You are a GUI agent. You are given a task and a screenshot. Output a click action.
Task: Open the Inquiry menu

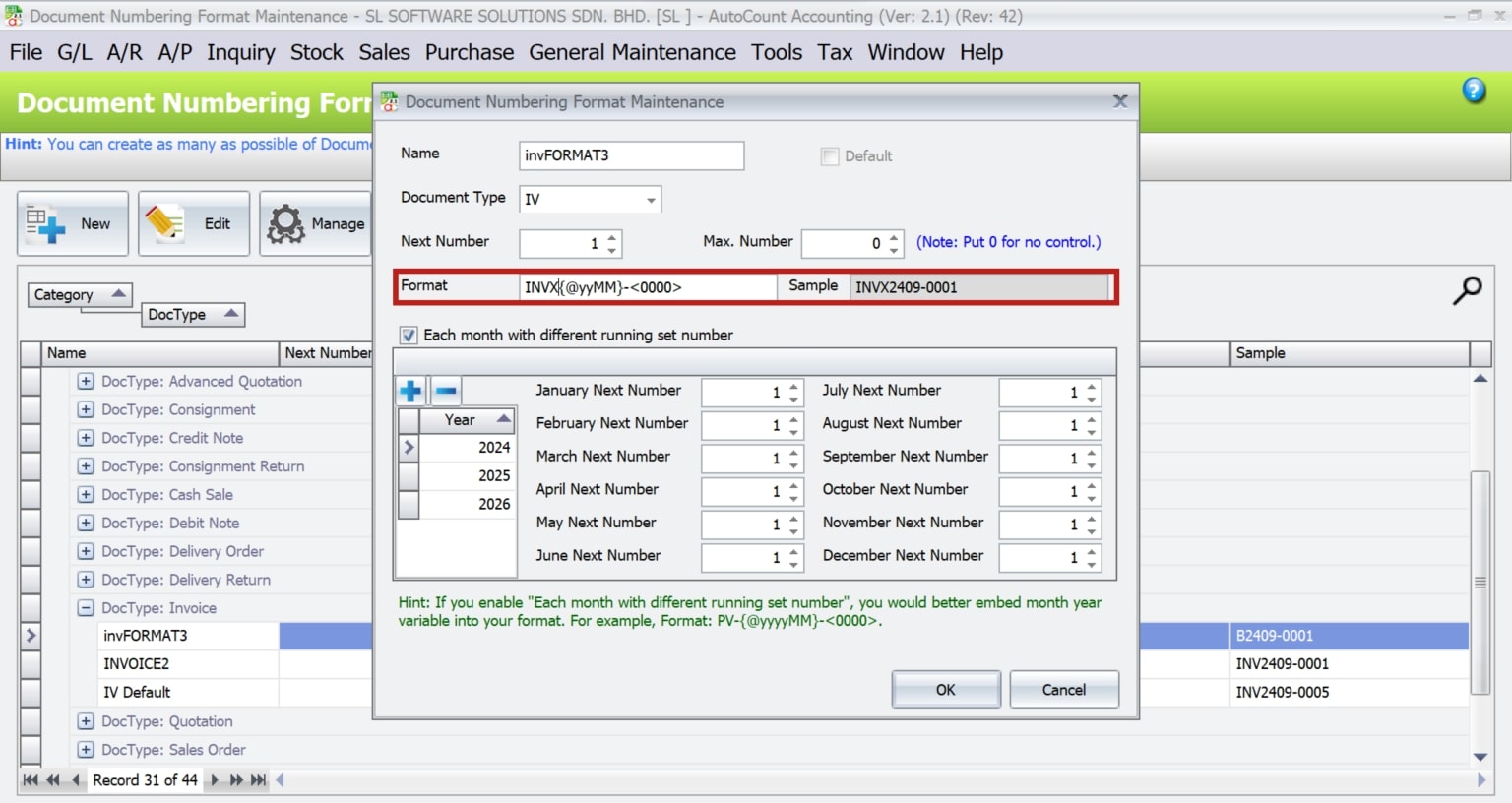(x=240, y=52)
